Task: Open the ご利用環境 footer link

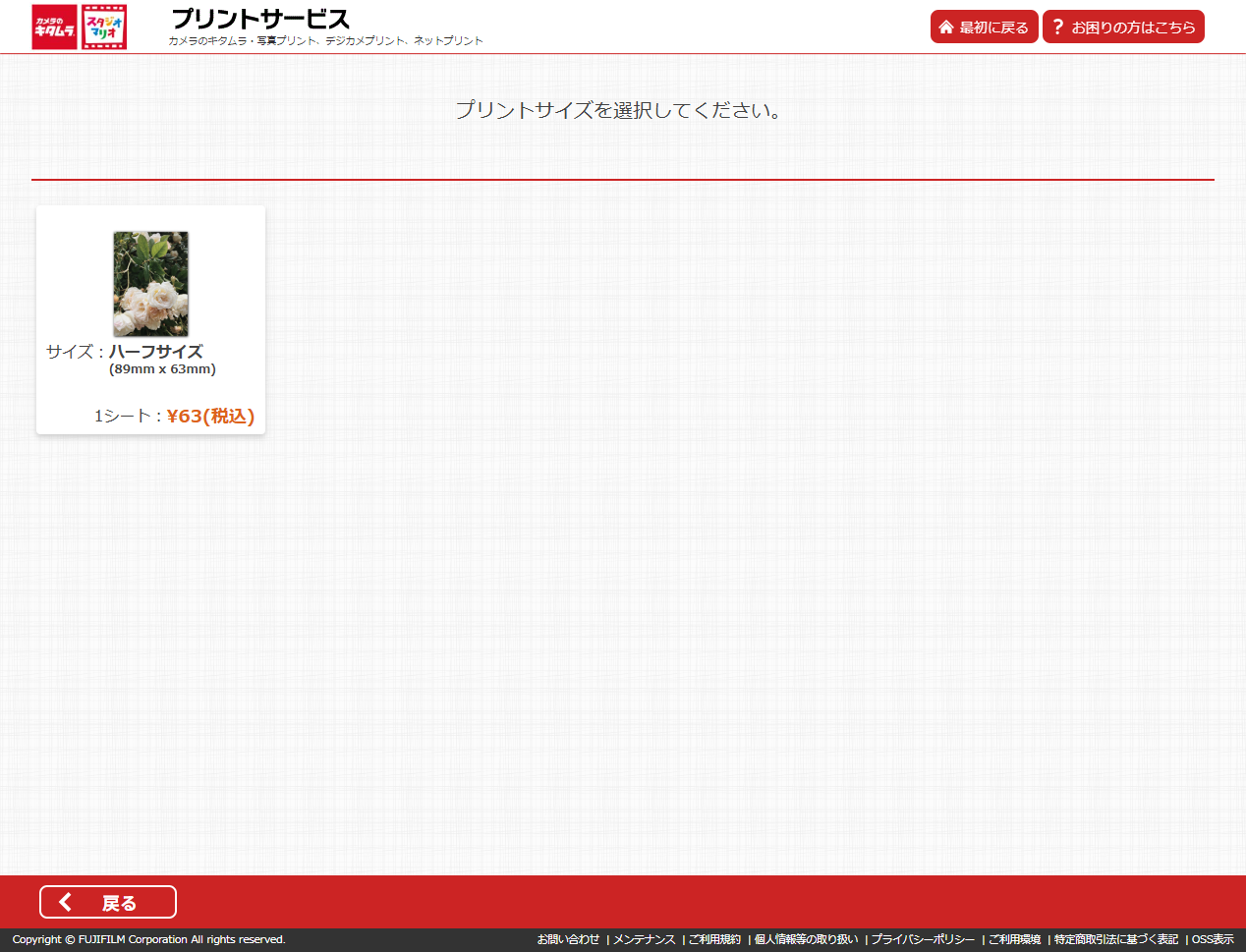Action: click(1014, 939)
